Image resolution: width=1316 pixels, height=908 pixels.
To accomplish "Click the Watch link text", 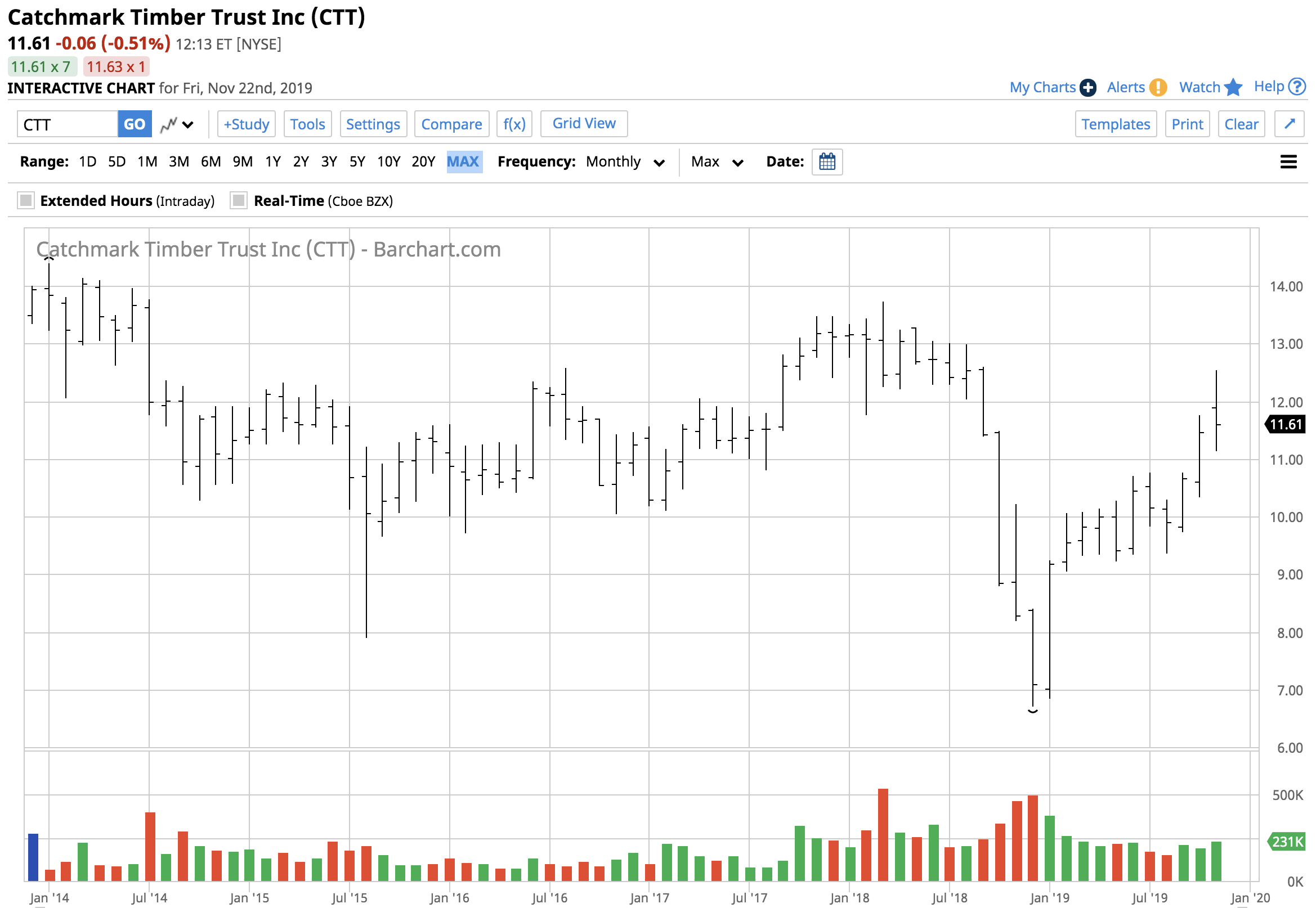I will click(x=1199, y=88).
